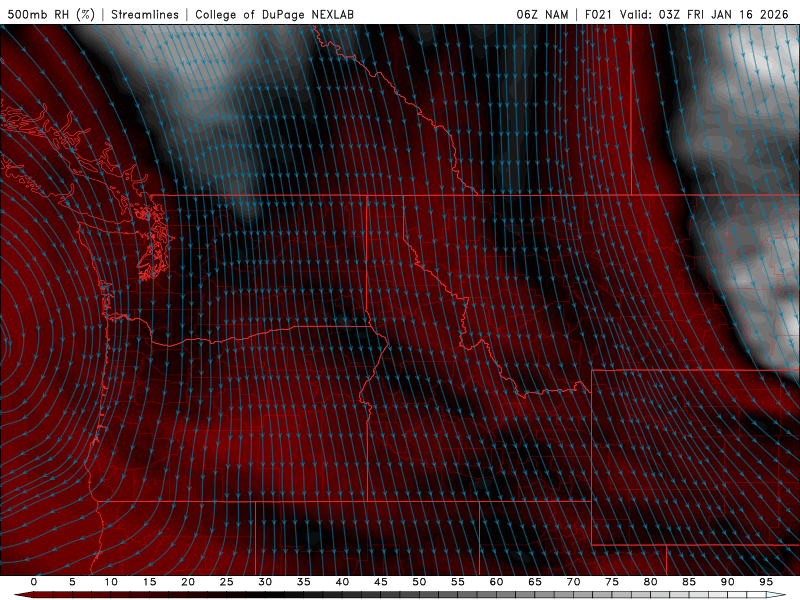Click the '90' value on the color scale
This screenshot has height=600, width=800.
click(728, 582)
